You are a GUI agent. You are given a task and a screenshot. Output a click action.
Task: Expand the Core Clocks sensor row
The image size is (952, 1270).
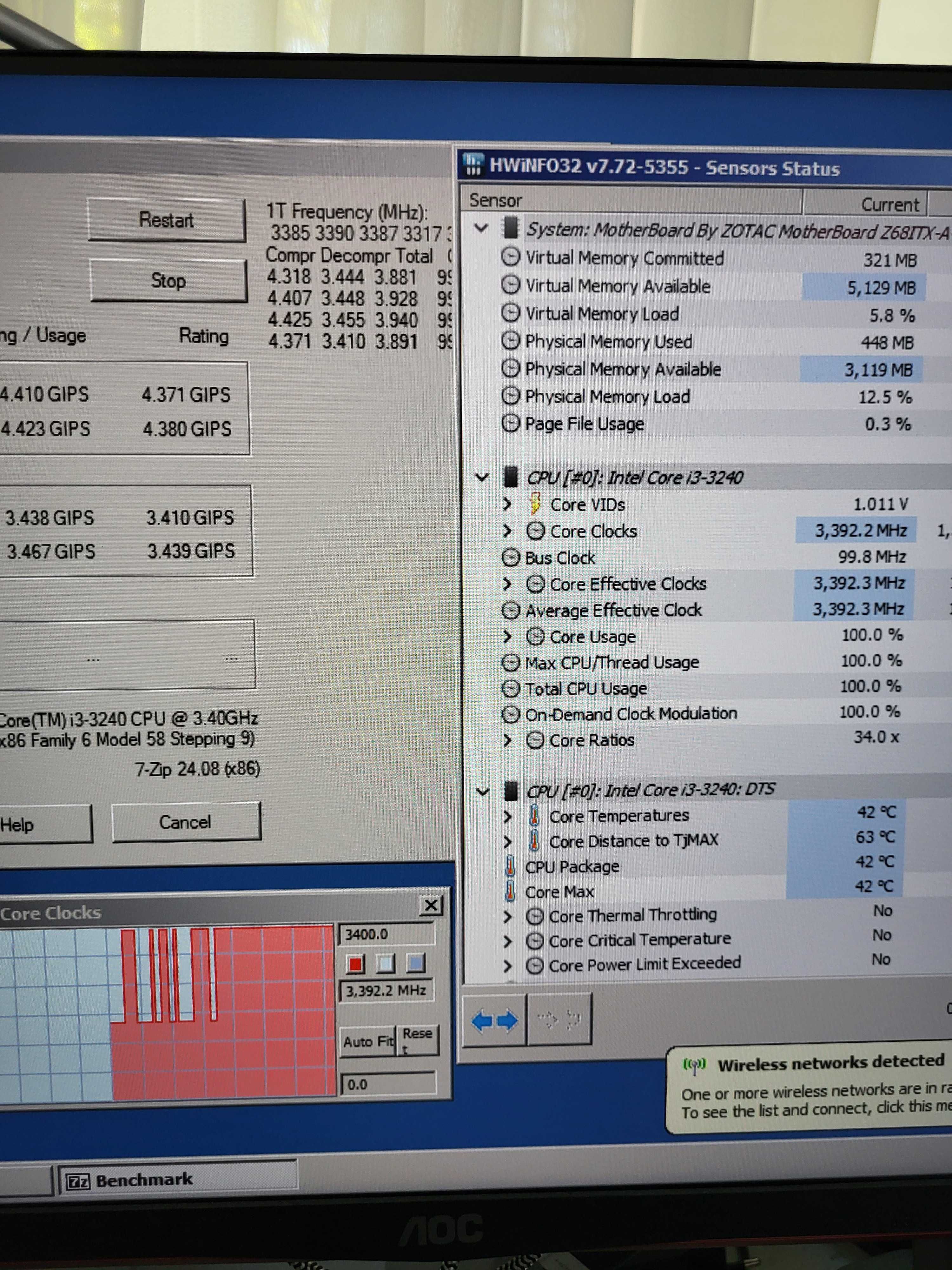(x=507, y=531)
